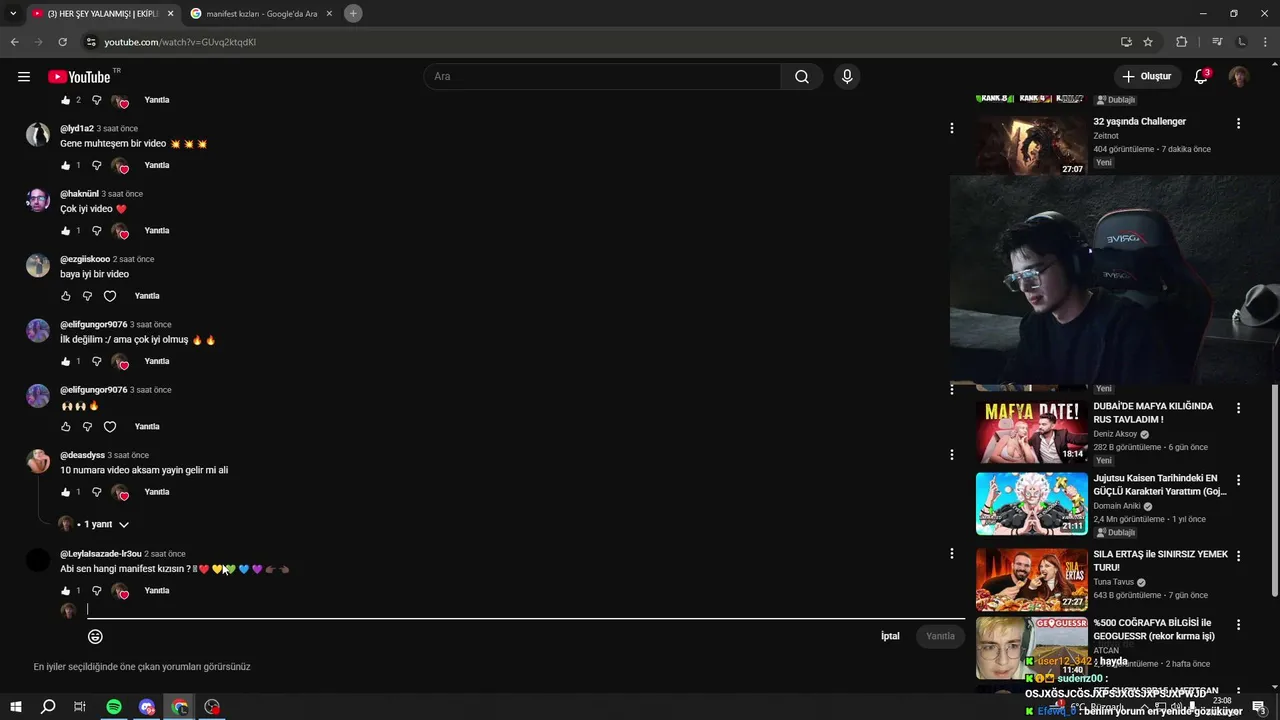Open @deasdyss channel link
Screen dimensions: 1280x720
(82, 455)
